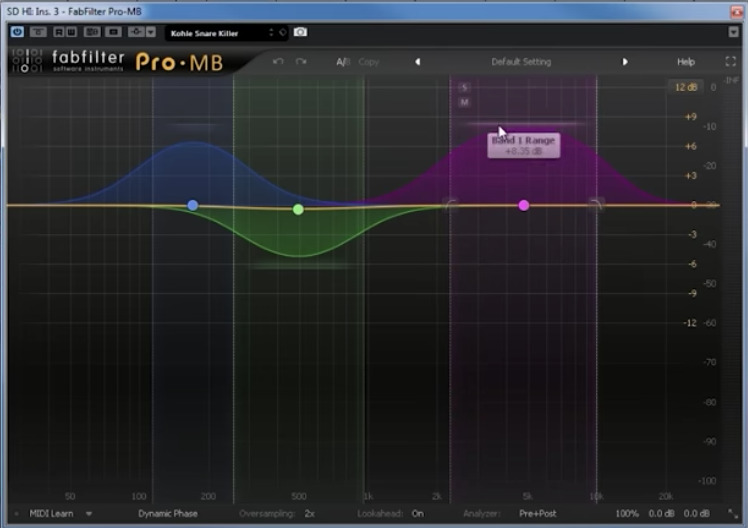The height and width of the screenshot is (528, 748).
Task: Click the -12 scale label
Action: 690,323
